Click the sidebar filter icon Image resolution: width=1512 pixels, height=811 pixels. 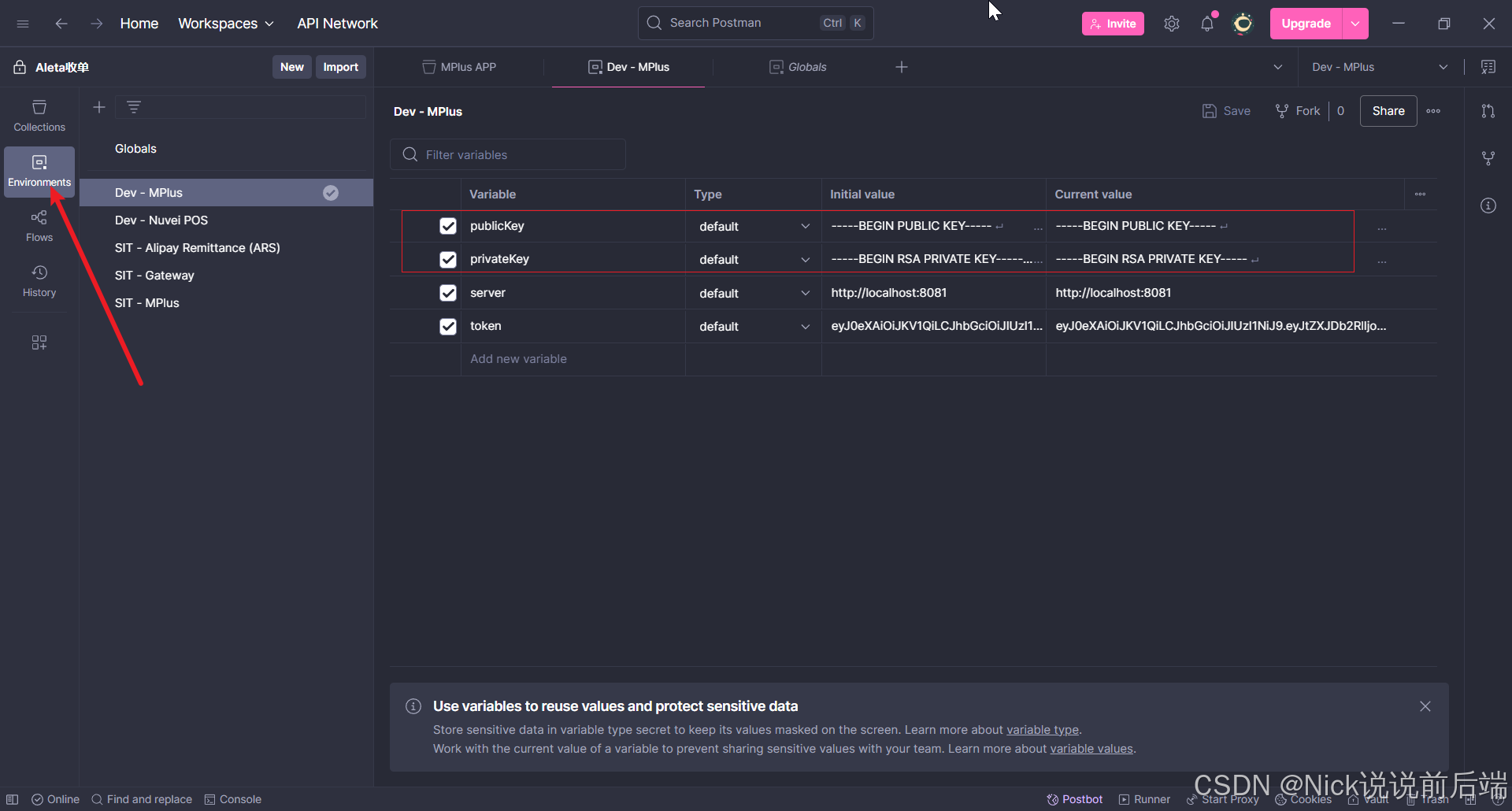pyautogui.click(x=134, y=107)
